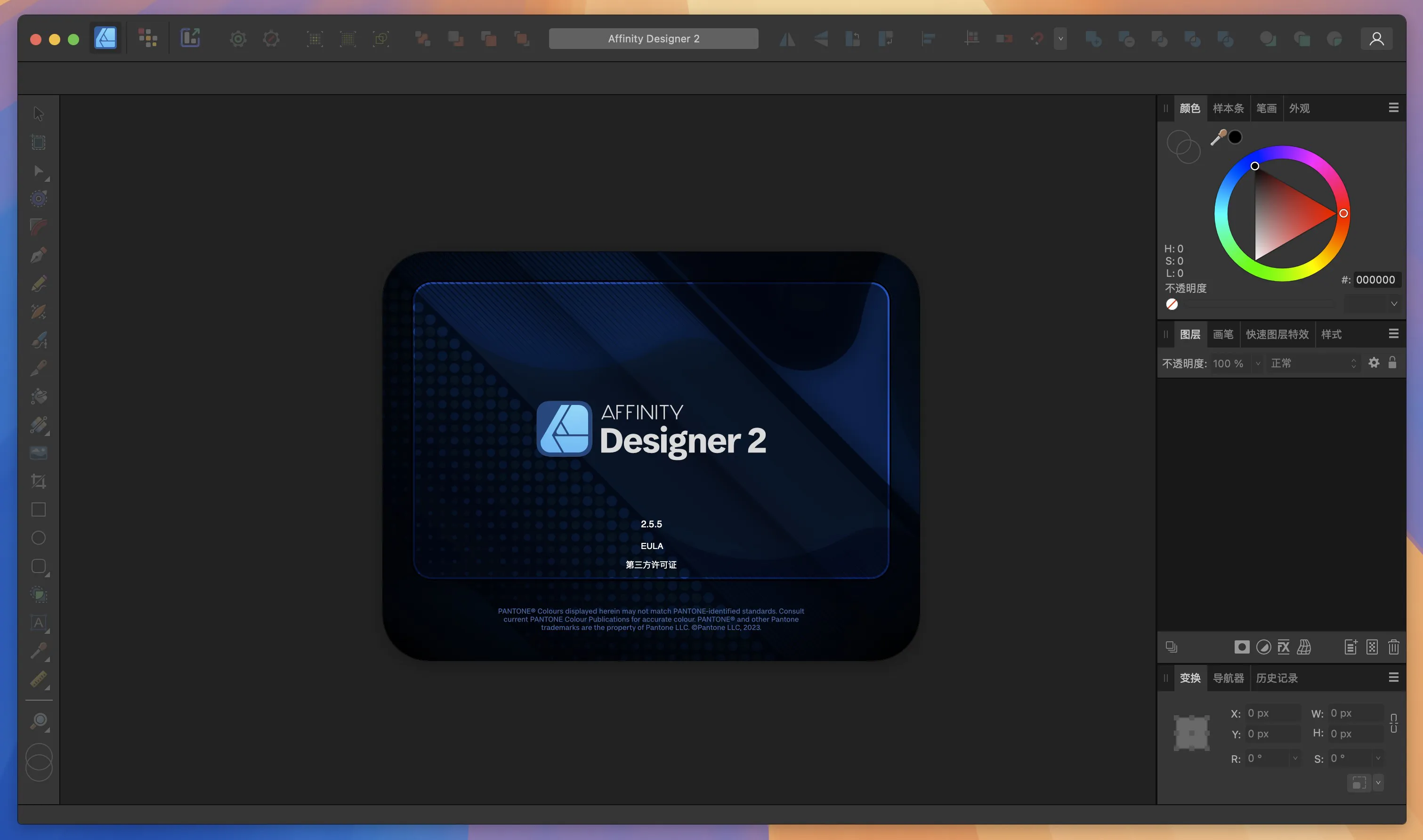This screenshot has width=1423, height=840.
Task: Switch to the 笔画 tab
Action: pyautogui.click(x=1266, y=108)
